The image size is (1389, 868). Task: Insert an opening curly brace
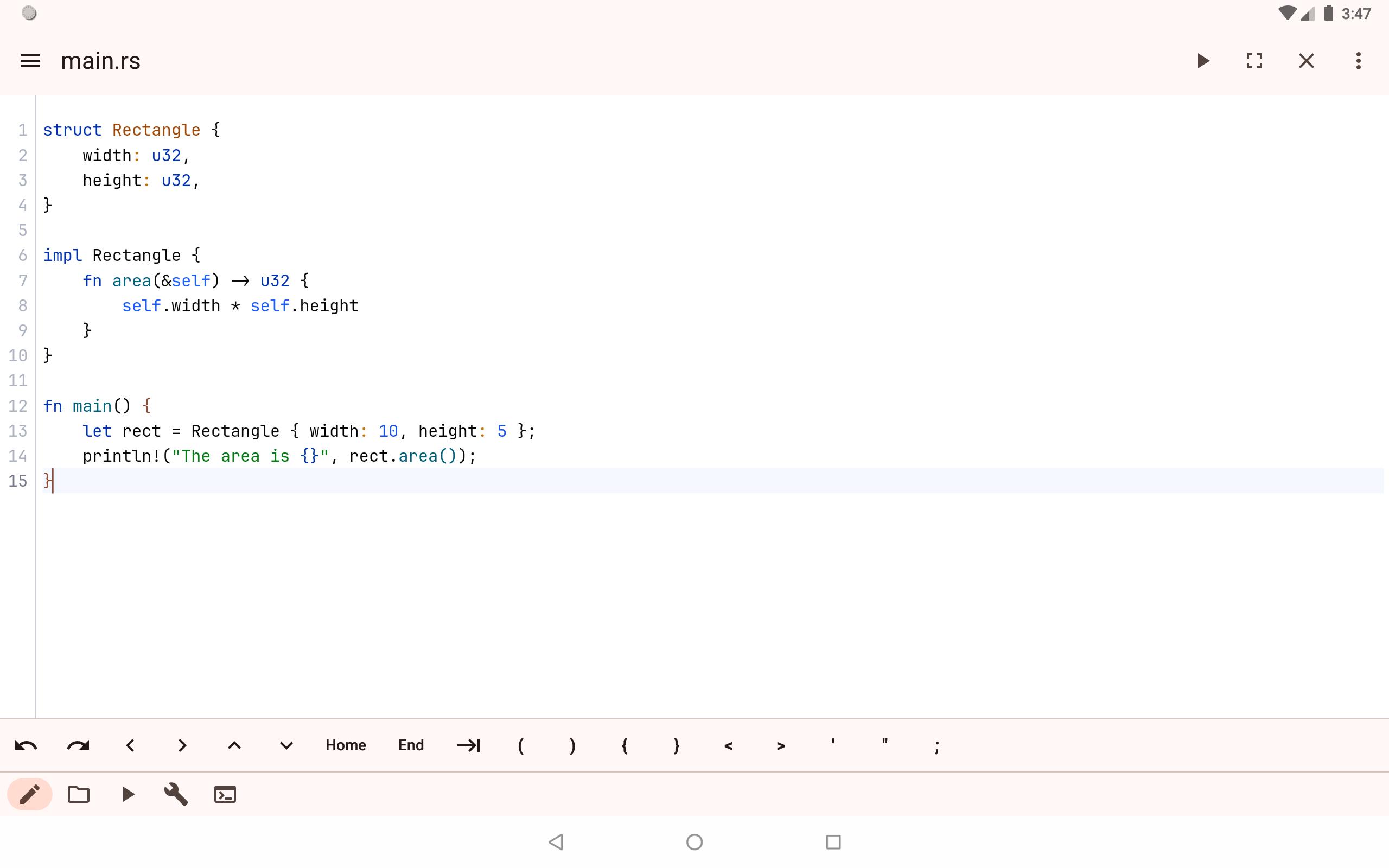[625, 745]
